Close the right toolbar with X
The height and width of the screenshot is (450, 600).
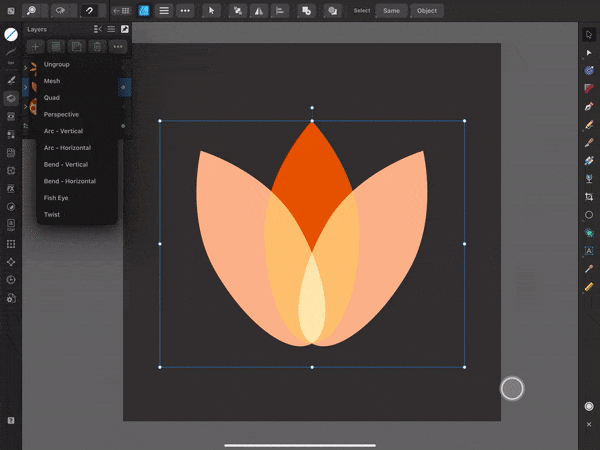coord(589,424)
